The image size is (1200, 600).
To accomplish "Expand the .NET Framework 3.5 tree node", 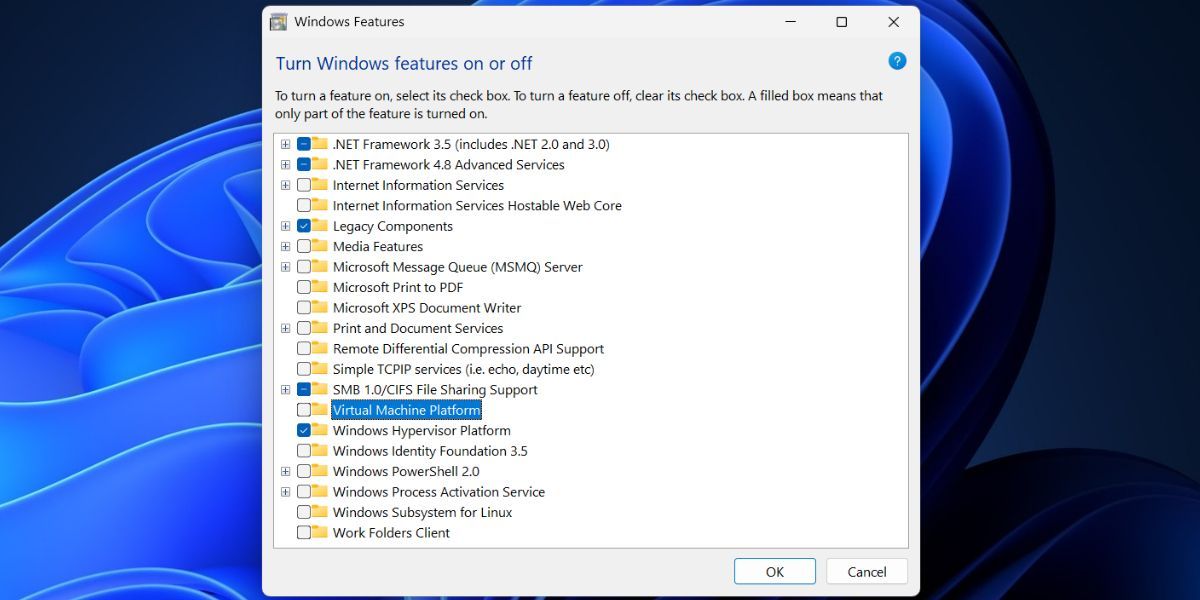I will [x=286, y=144].
